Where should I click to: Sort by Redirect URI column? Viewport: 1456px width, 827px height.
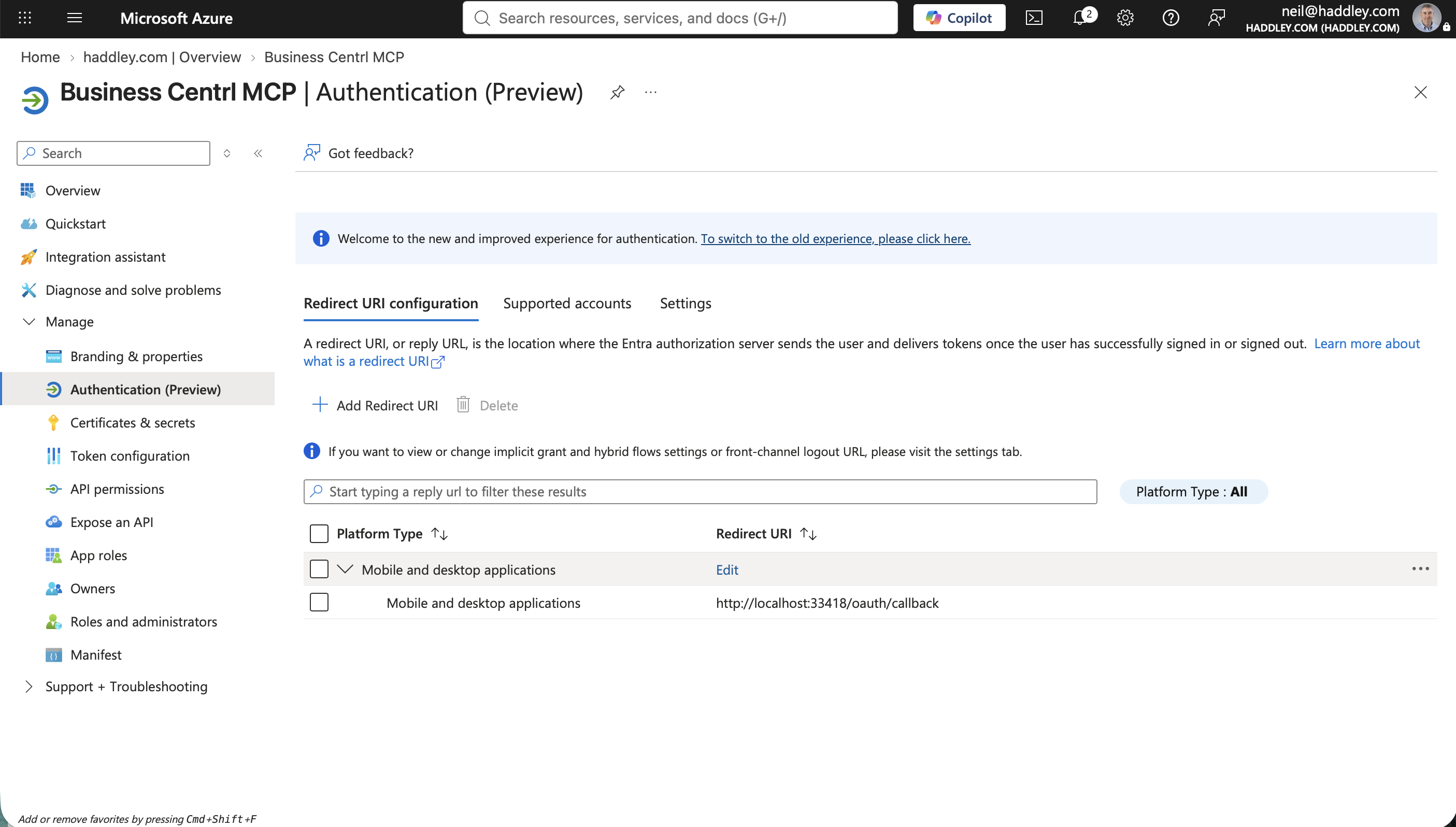click(x=808, y=534)
